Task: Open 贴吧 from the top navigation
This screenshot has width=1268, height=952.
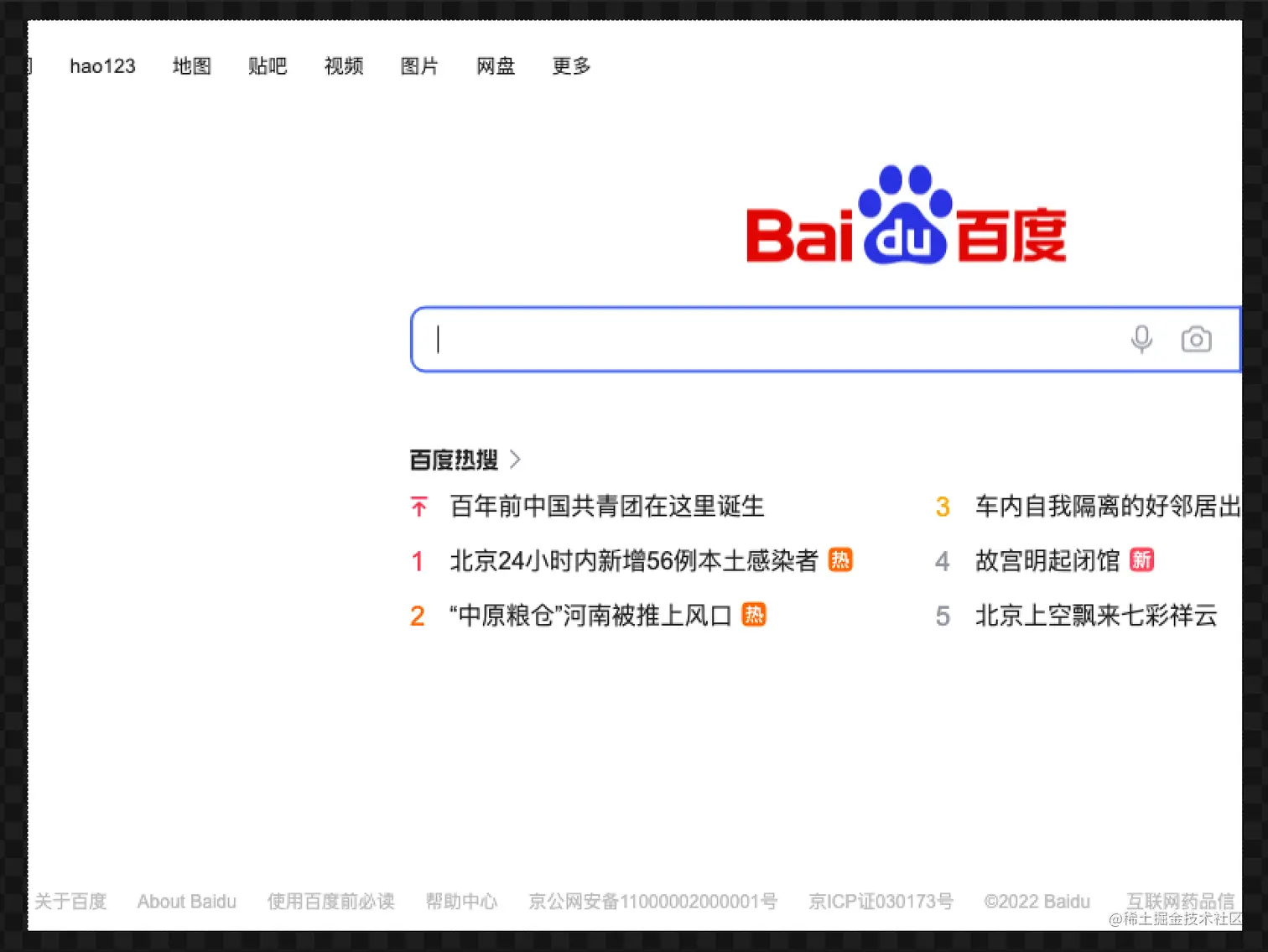Action: 268,66
